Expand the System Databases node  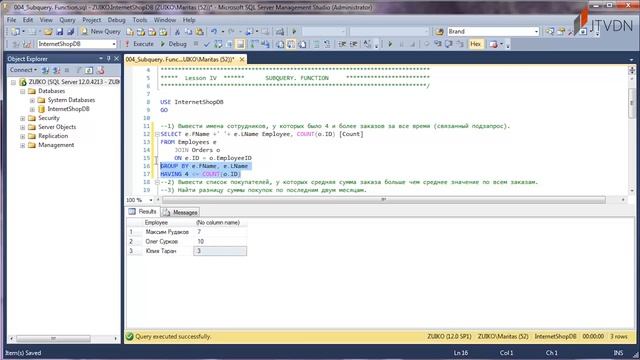point(32,100)
